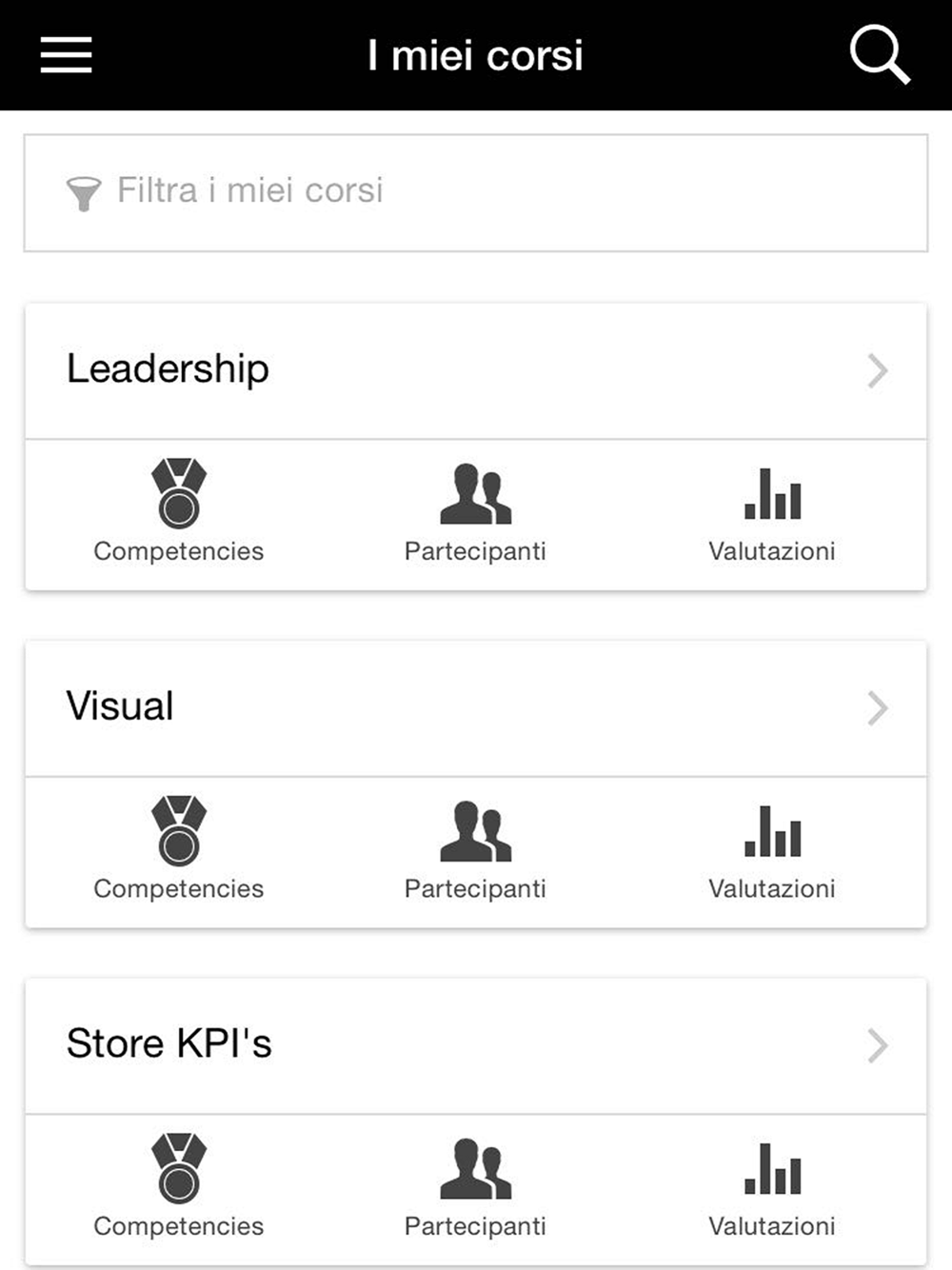Open the Leadership course title
The height and width of the screenshot is (1270, 952).
point(168,368)
